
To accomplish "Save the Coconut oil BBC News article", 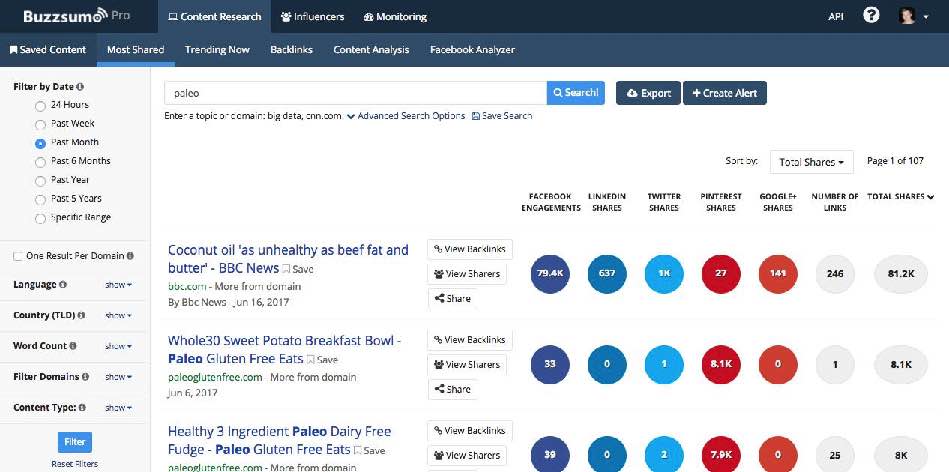I will point(297,269).
